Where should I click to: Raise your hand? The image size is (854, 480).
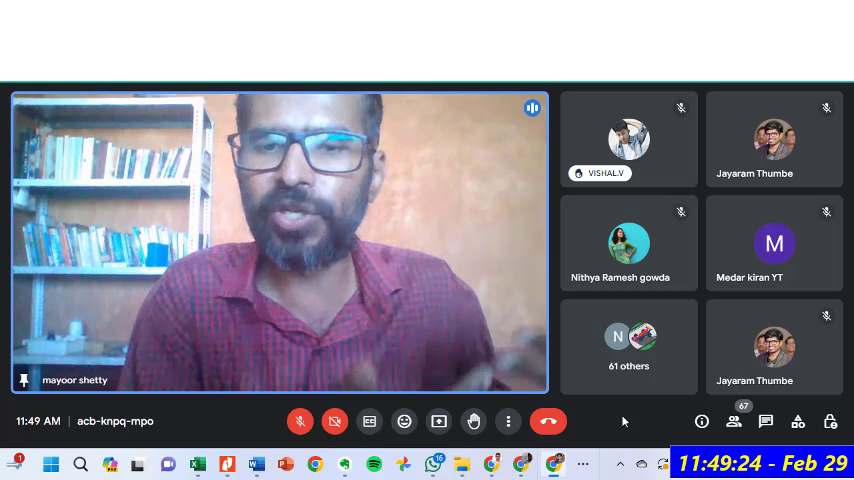(473, 421)
